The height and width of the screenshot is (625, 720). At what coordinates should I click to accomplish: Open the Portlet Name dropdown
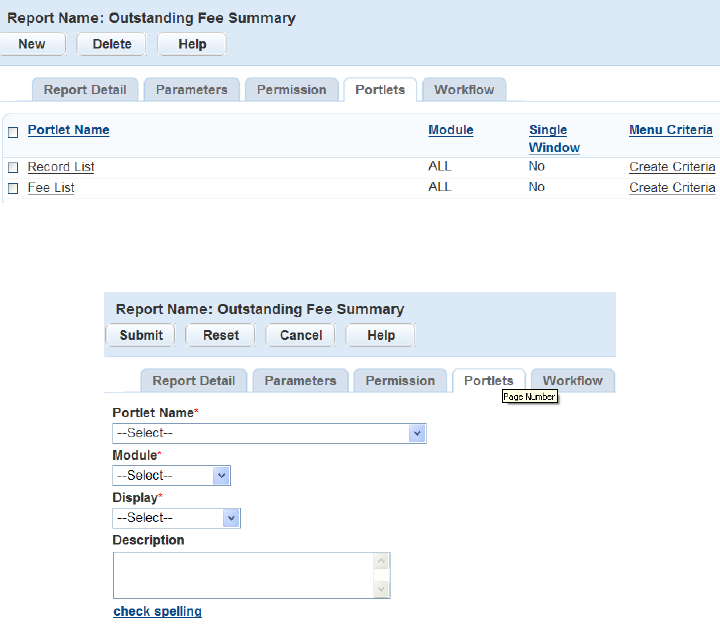(269, 433)
